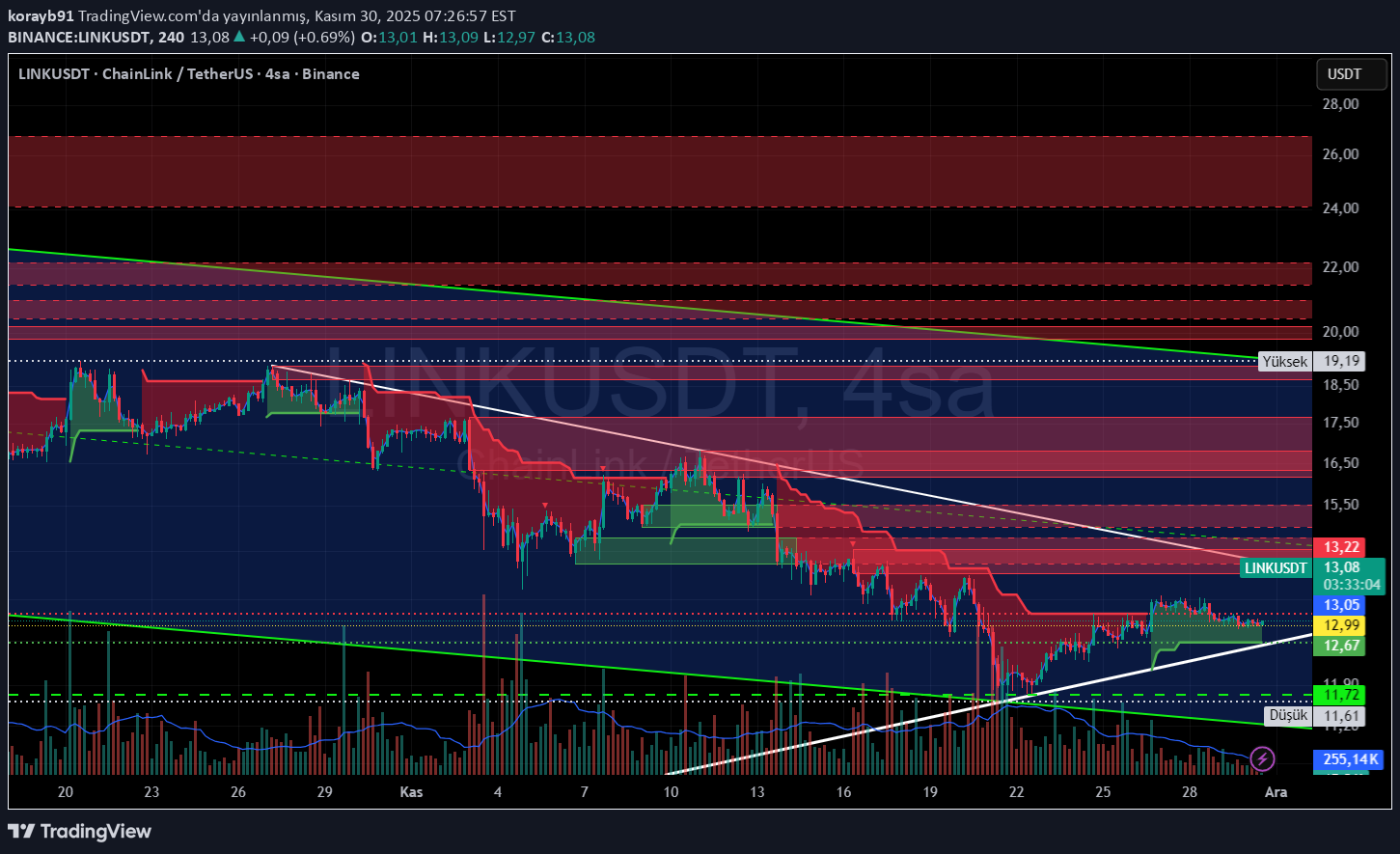Viewport: 1400px width, 854px height.
Task: Click the Düşük low-price label
Action: click(x=1287, y=715)
